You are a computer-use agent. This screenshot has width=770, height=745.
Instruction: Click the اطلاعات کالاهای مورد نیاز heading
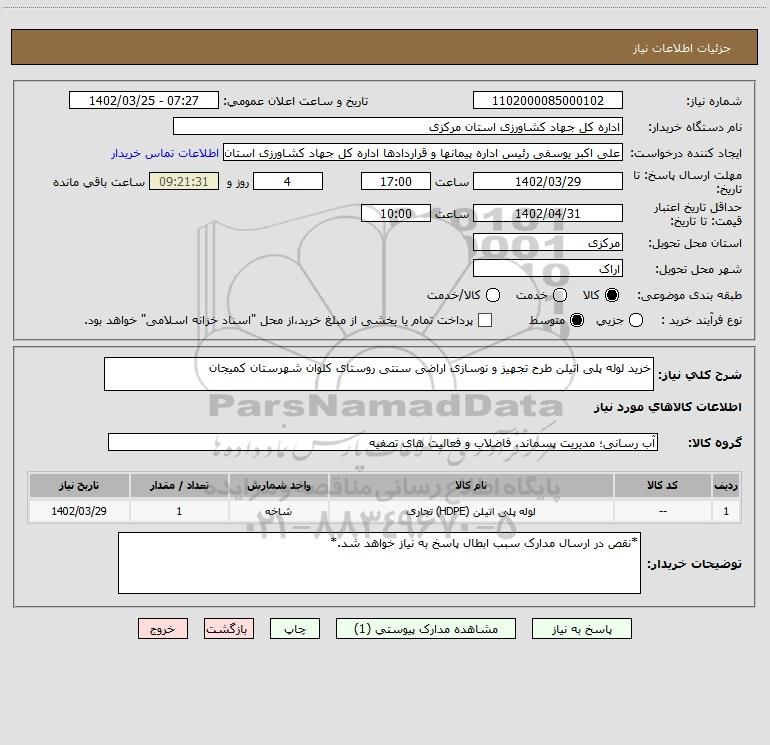(668, 407)
